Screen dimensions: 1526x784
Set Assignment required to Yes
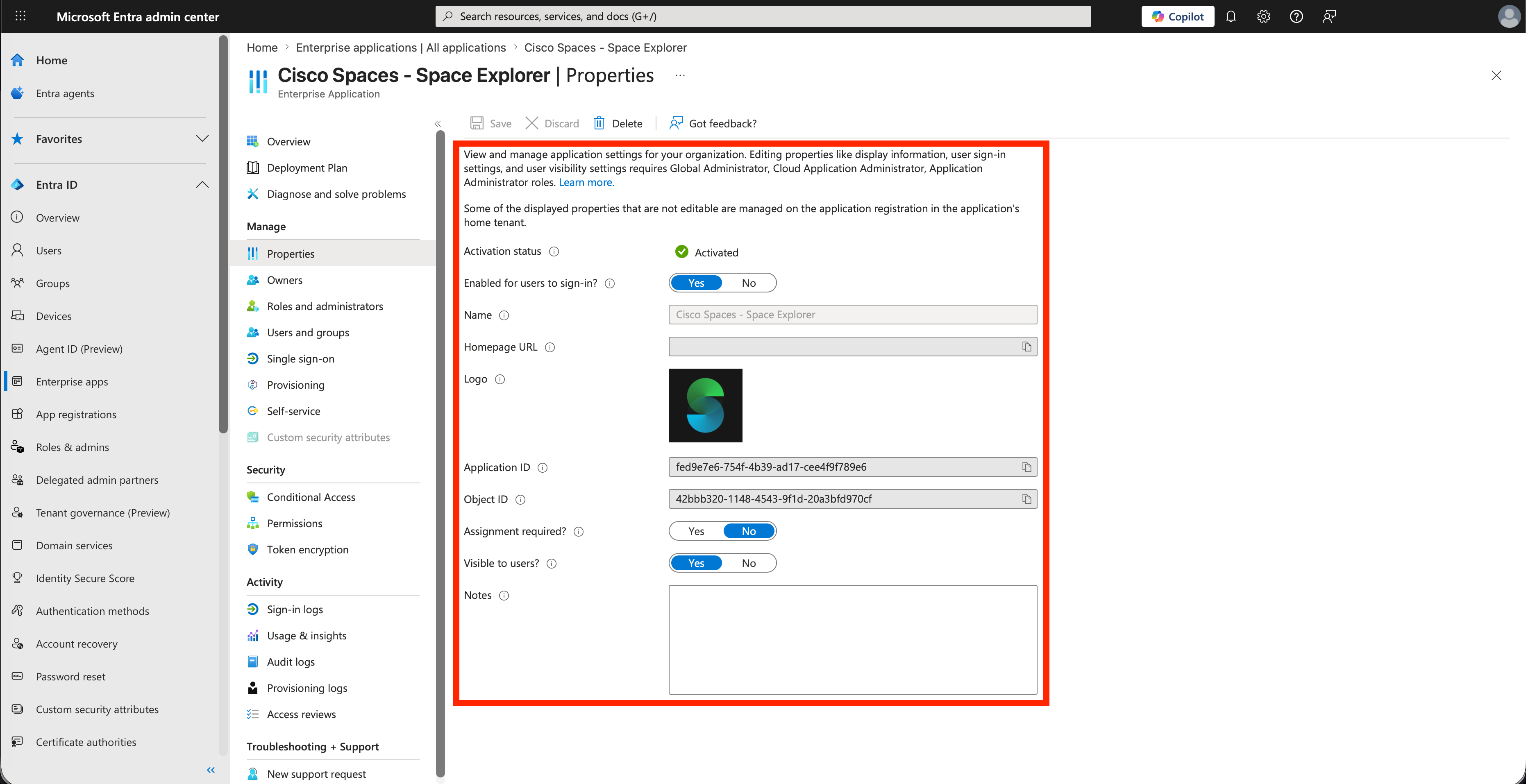(x=696, y=531)
